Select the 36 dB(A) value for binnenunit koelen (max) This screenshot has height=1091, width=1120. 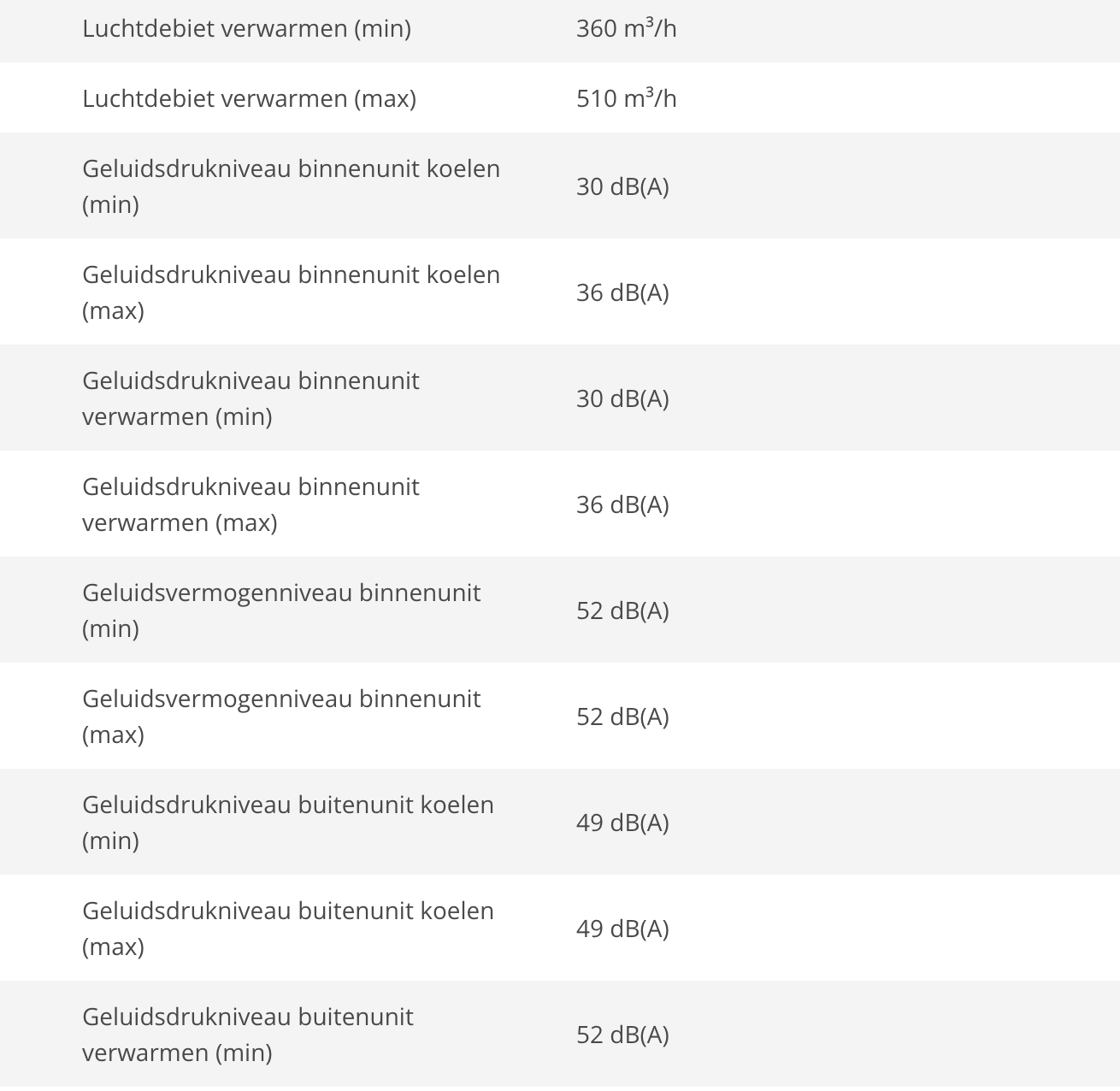pyautogui.click(x=622, y=292)
